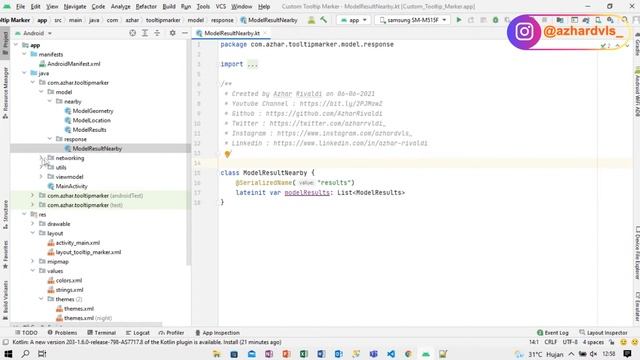Click Select Opened File target icon
640x360 pixels.
[132, 33]
